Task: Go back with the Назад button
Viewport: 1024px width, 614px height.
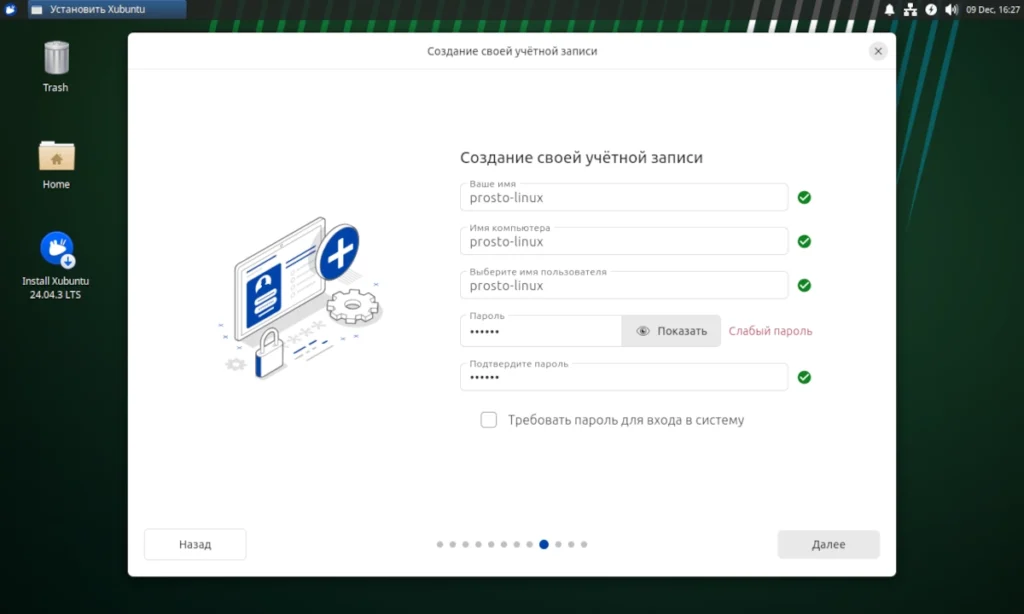Action: pyautogui.click(x=195, y=544)
